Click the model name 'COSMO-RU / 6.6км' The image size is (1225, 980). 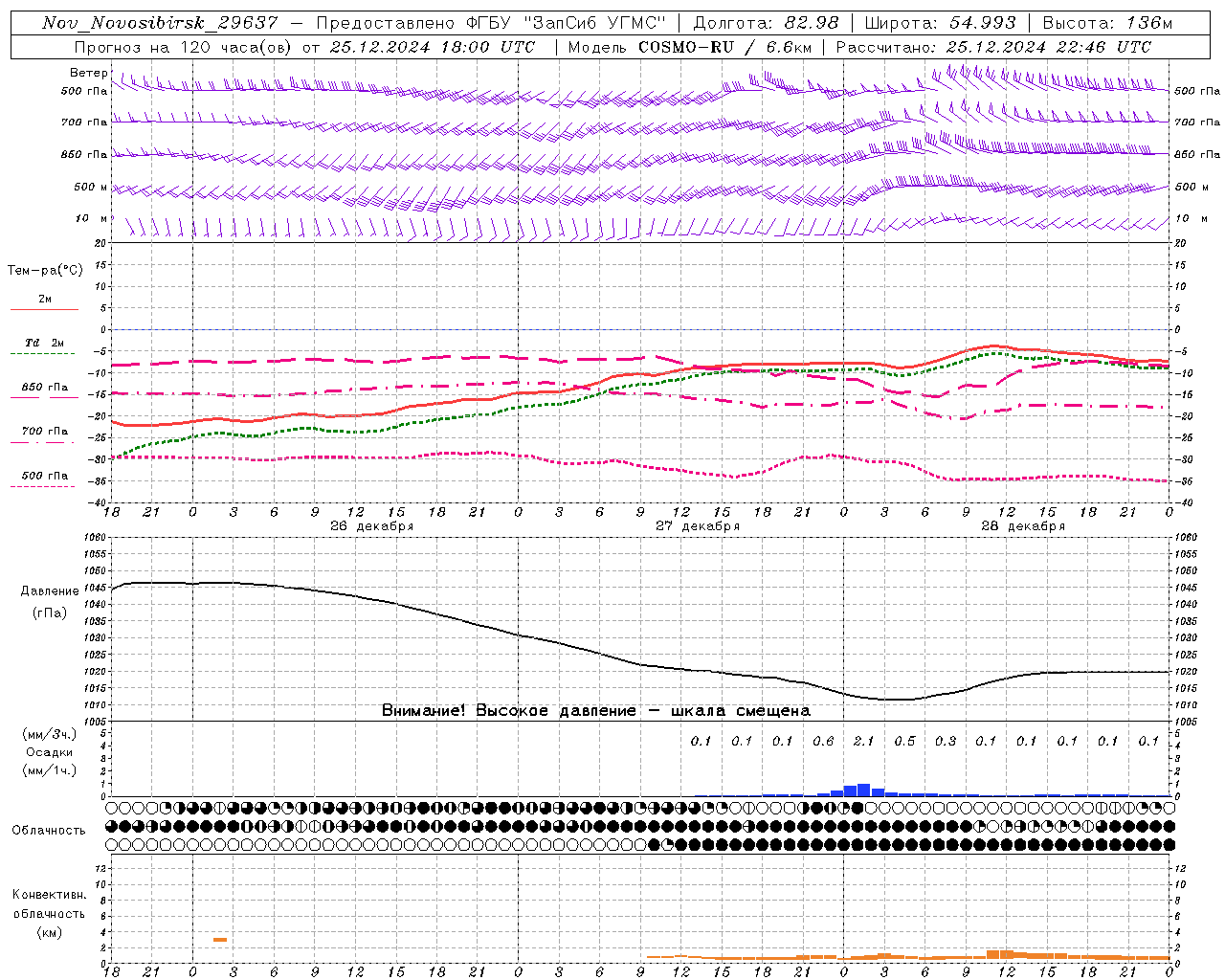[x=724, y=47]
